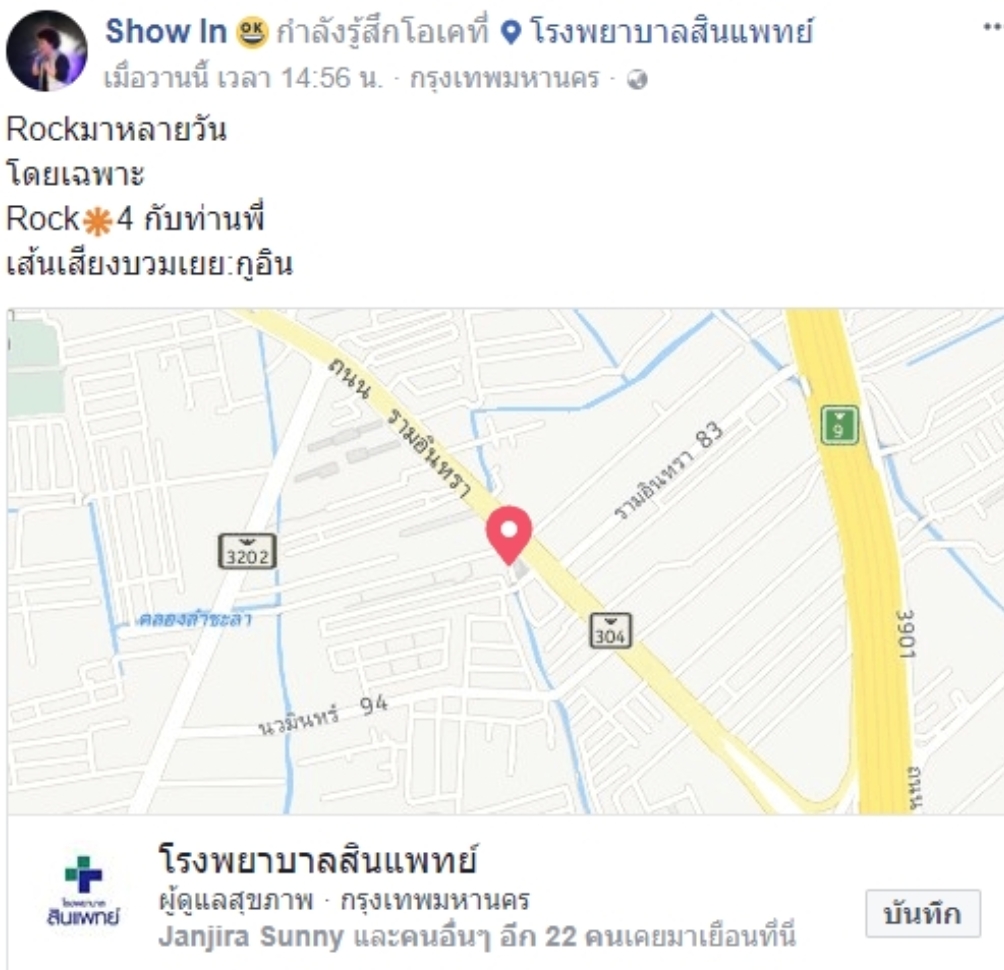The image size is (1004, 970).
Task: Click the route 3202 road badge
Action: pos(248,551)
